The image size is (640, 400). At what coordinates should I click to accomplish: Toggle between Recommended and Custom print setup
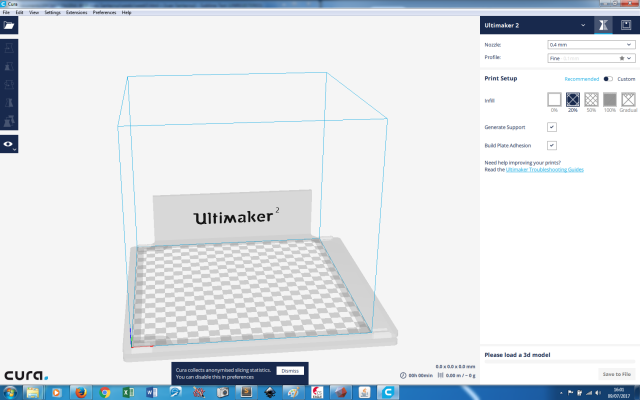pyautogui.click(x=608, y=79)
